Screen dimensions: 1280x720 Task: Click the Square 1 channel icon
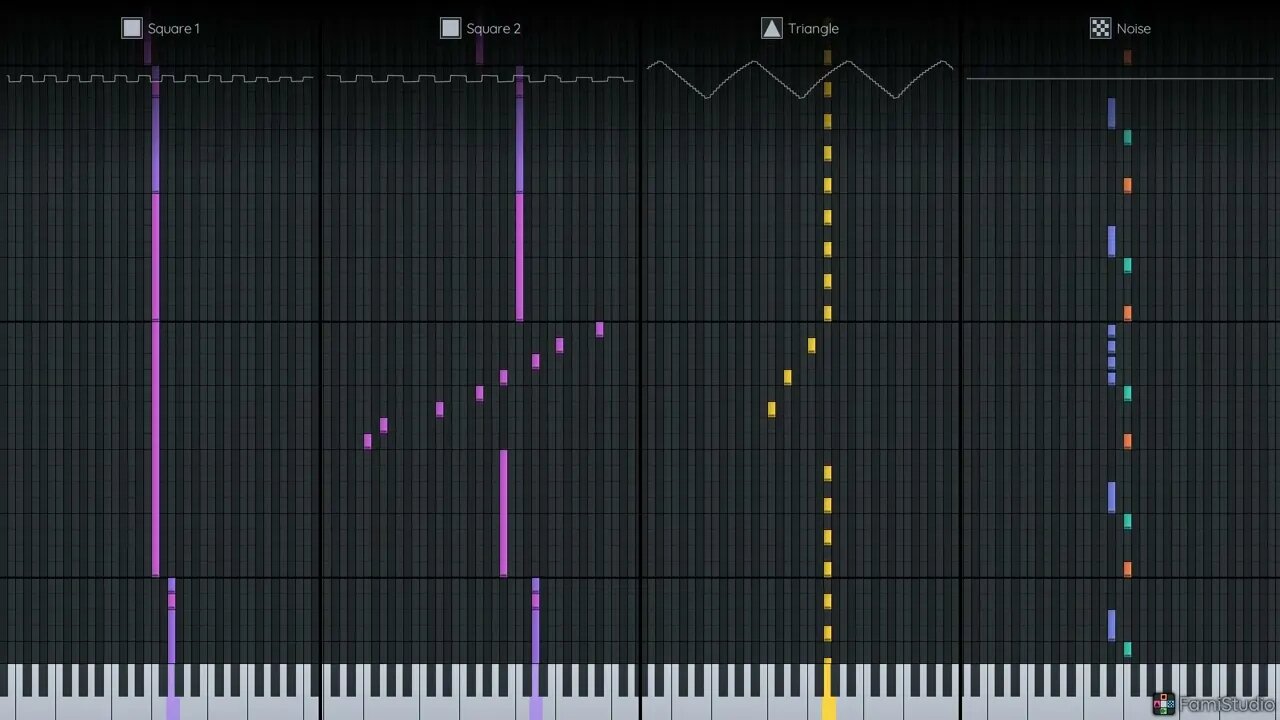(x=132, y=28)
